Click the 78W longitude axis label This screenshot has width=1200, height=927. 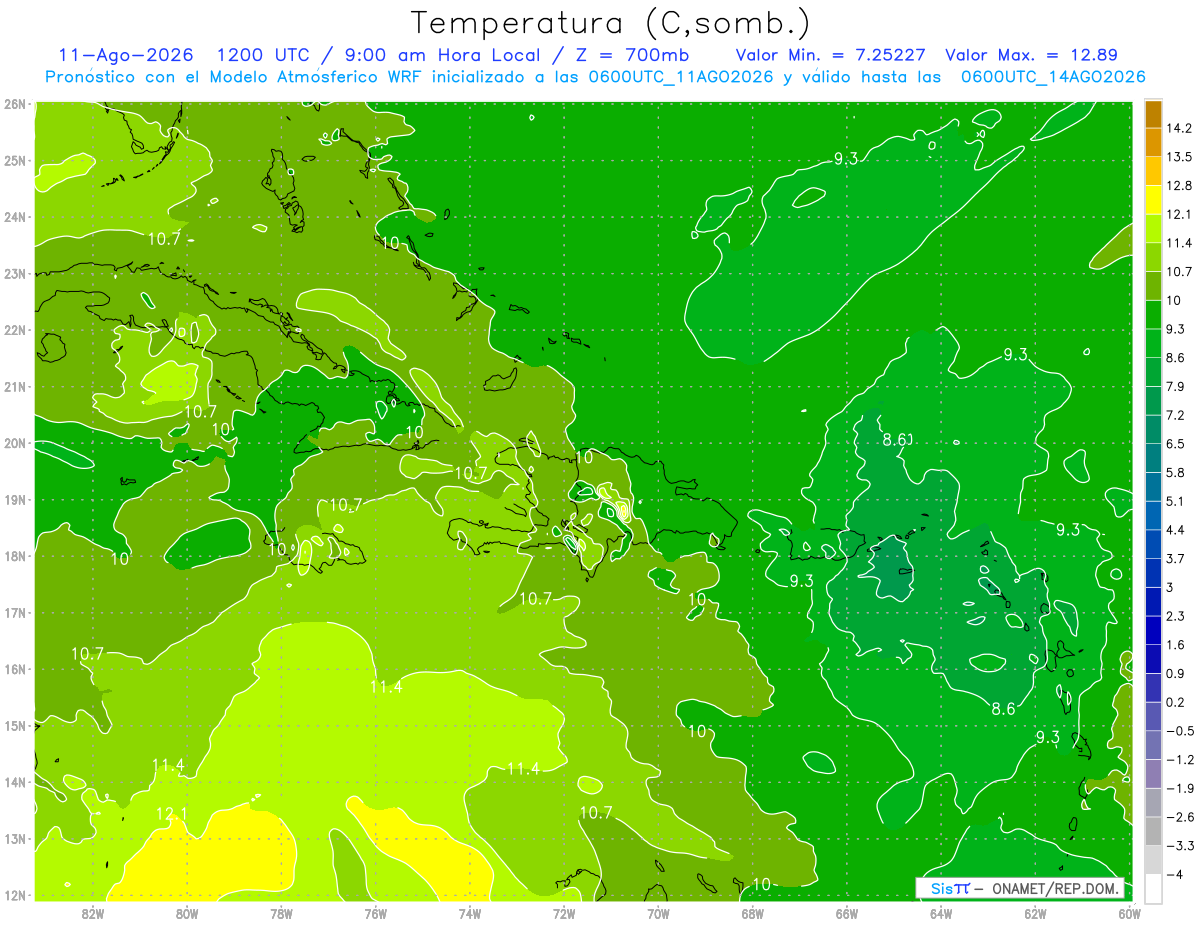tap(281, 912)
